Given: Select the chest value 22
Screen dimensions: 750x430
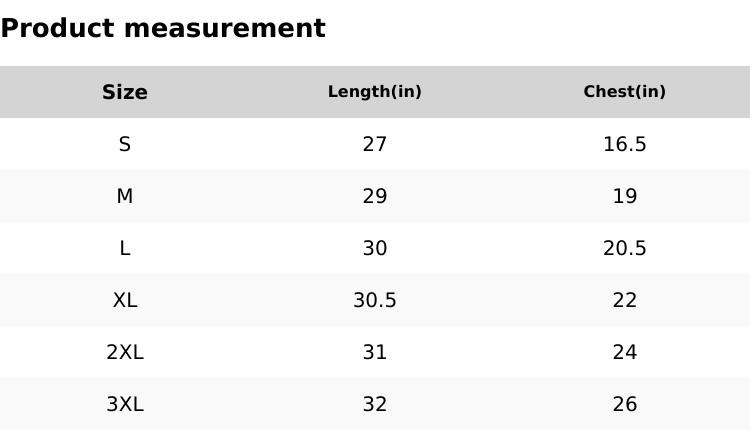Looking at the screenshot, I should [x=625, y=300].
